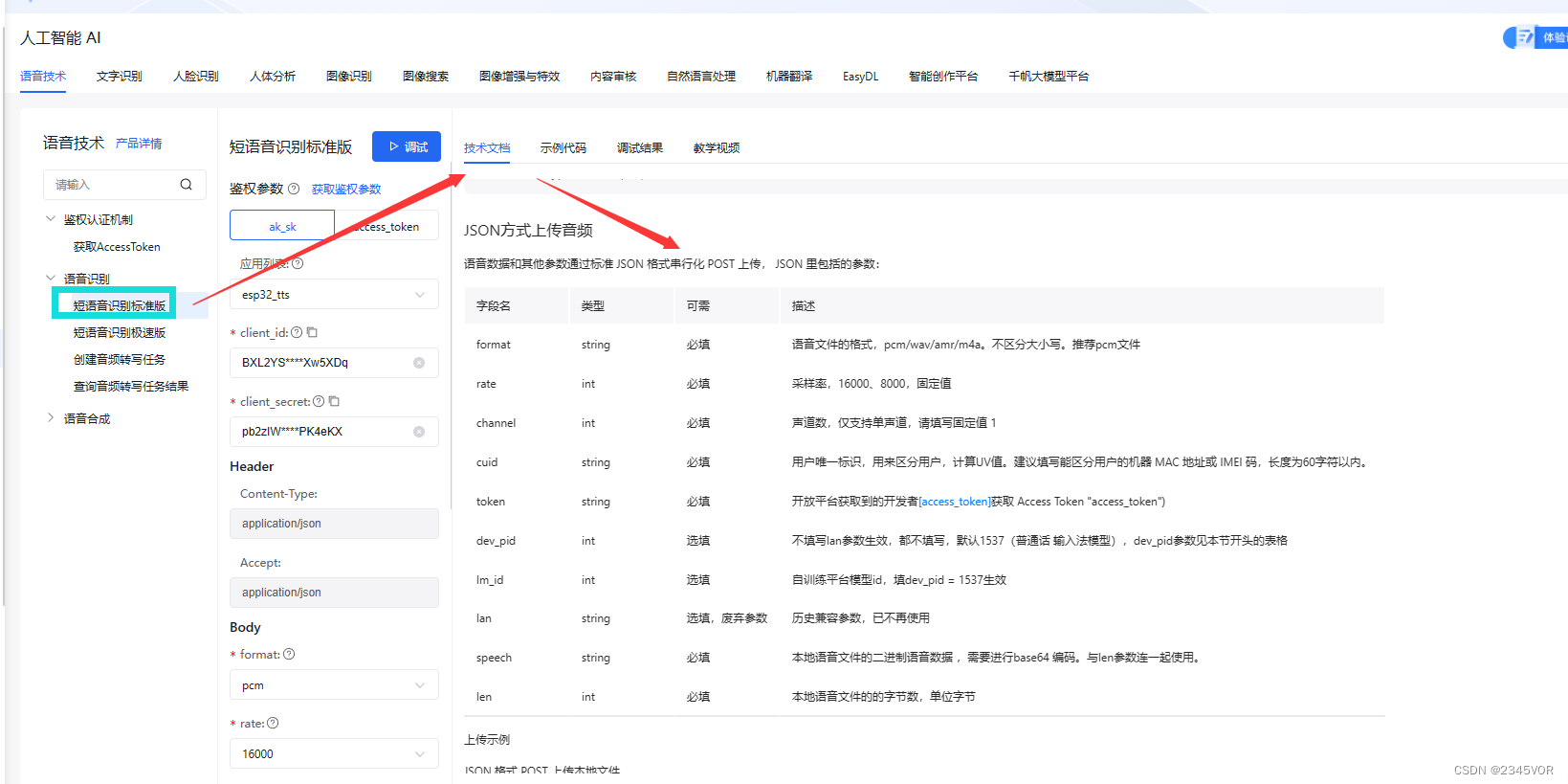Screen dimensions: 1568x784
Task: Collapse the 鉴权认证机制 tree section
Action: click(51, 219)
